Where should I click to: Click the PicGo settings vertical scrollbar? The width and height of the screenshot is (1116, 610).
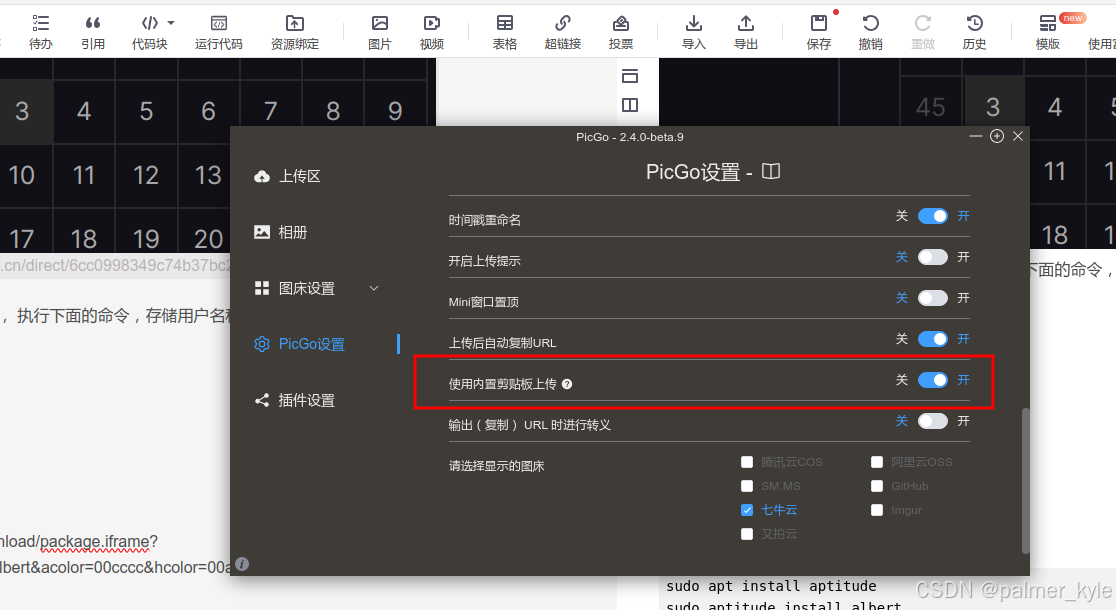coord(1026,480)
